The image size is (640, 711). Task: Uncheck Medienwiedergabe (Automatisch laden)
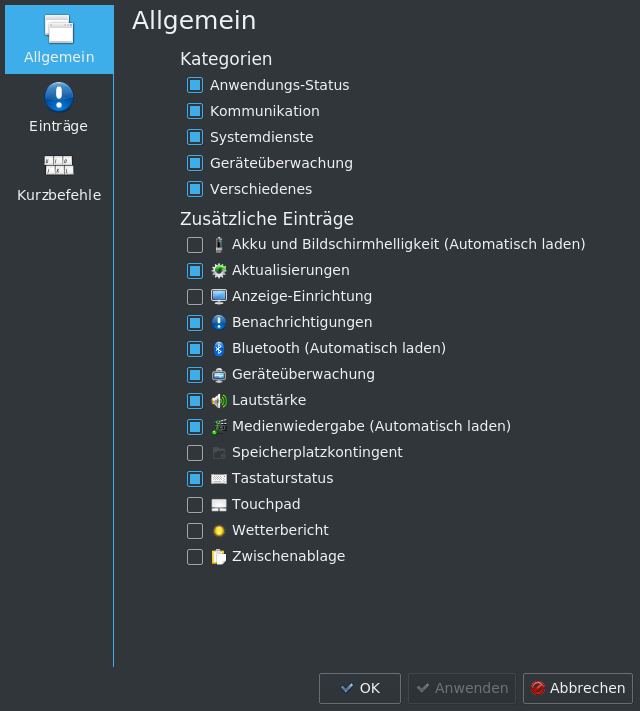(195, 427)
